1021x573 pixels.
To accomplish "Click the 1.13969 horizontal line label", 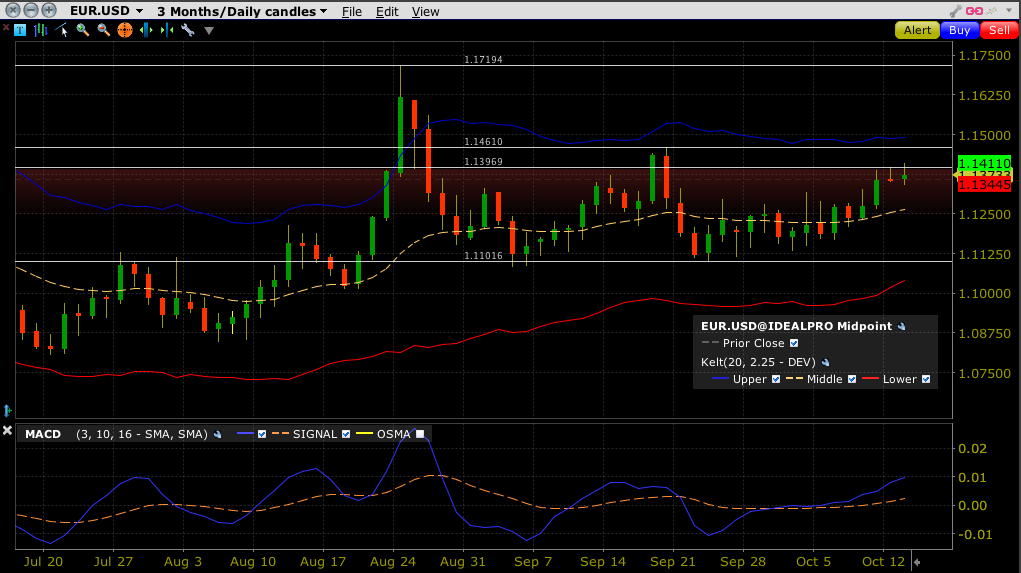I will (483, 161).
